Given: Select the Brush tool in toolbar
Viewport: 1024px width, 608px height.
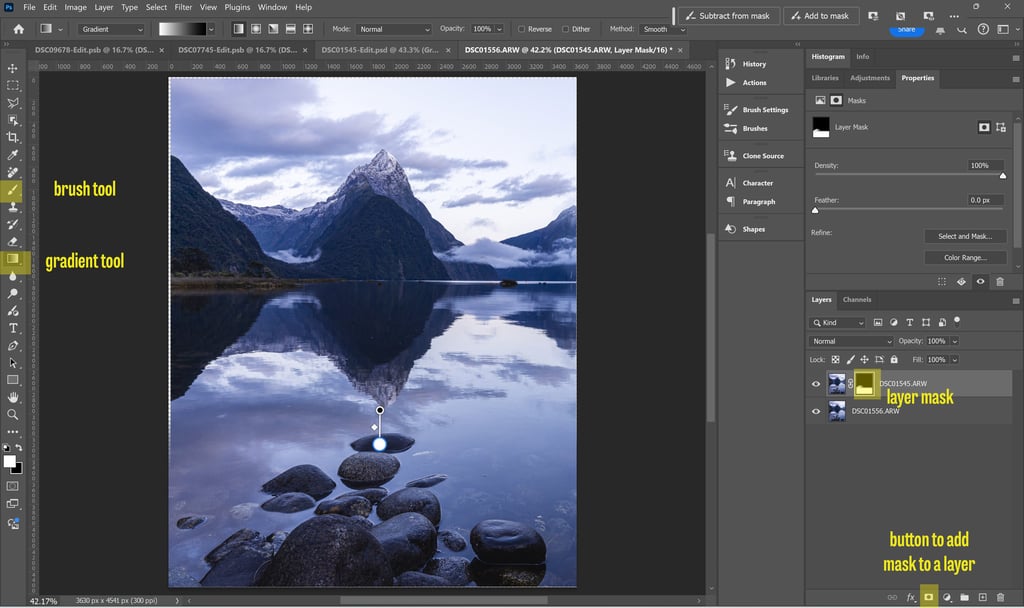Looking at the screenshot, I should tap(12, 190).
